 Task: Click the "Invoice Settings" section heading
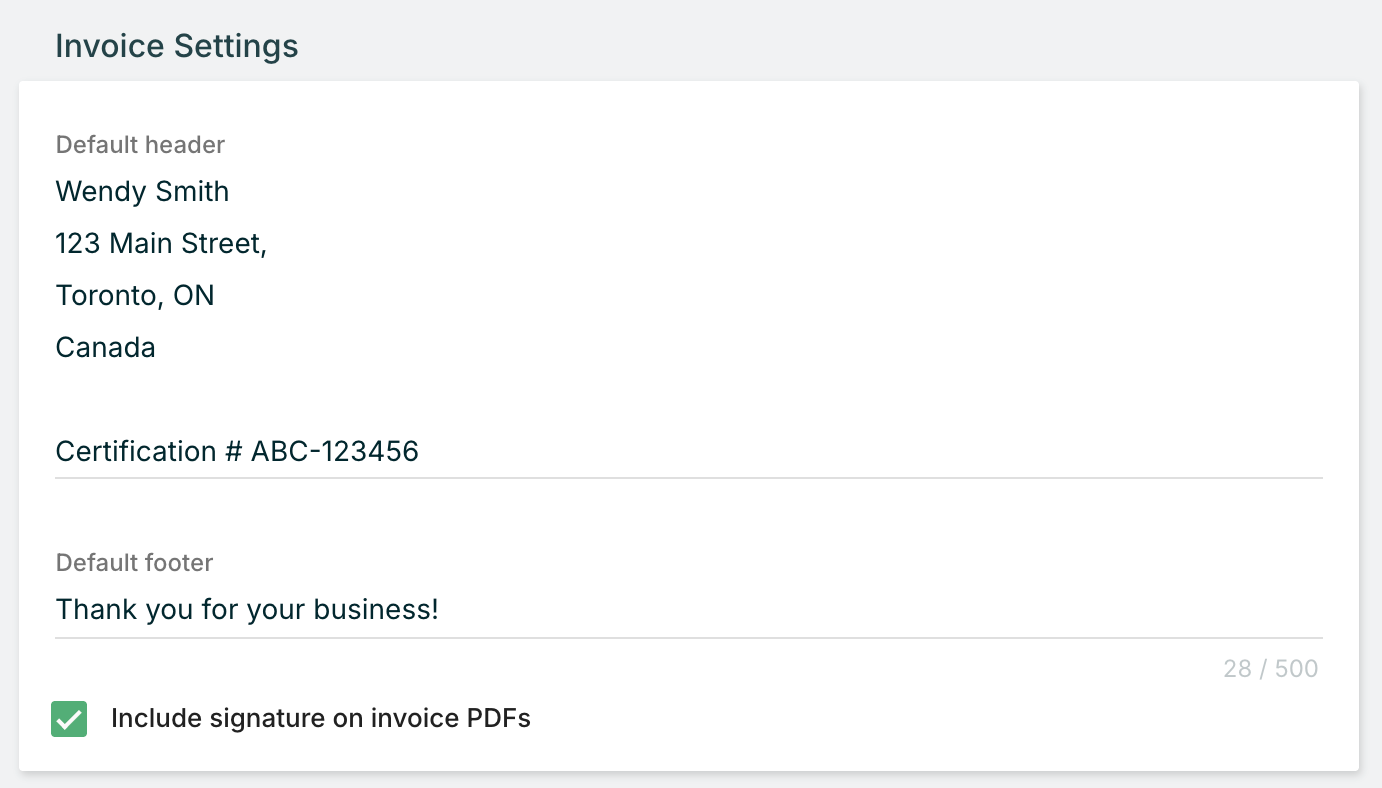[x=177, y=46]
